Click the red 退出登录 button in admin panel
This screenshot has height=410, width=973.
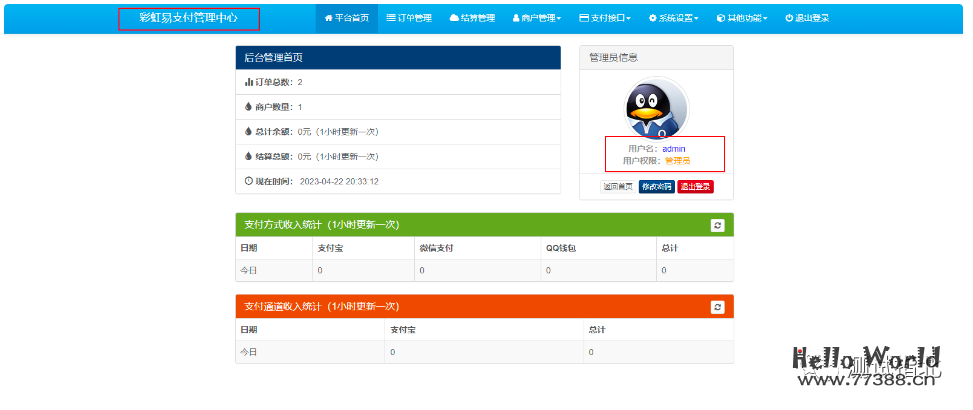[x=696, y=186]
